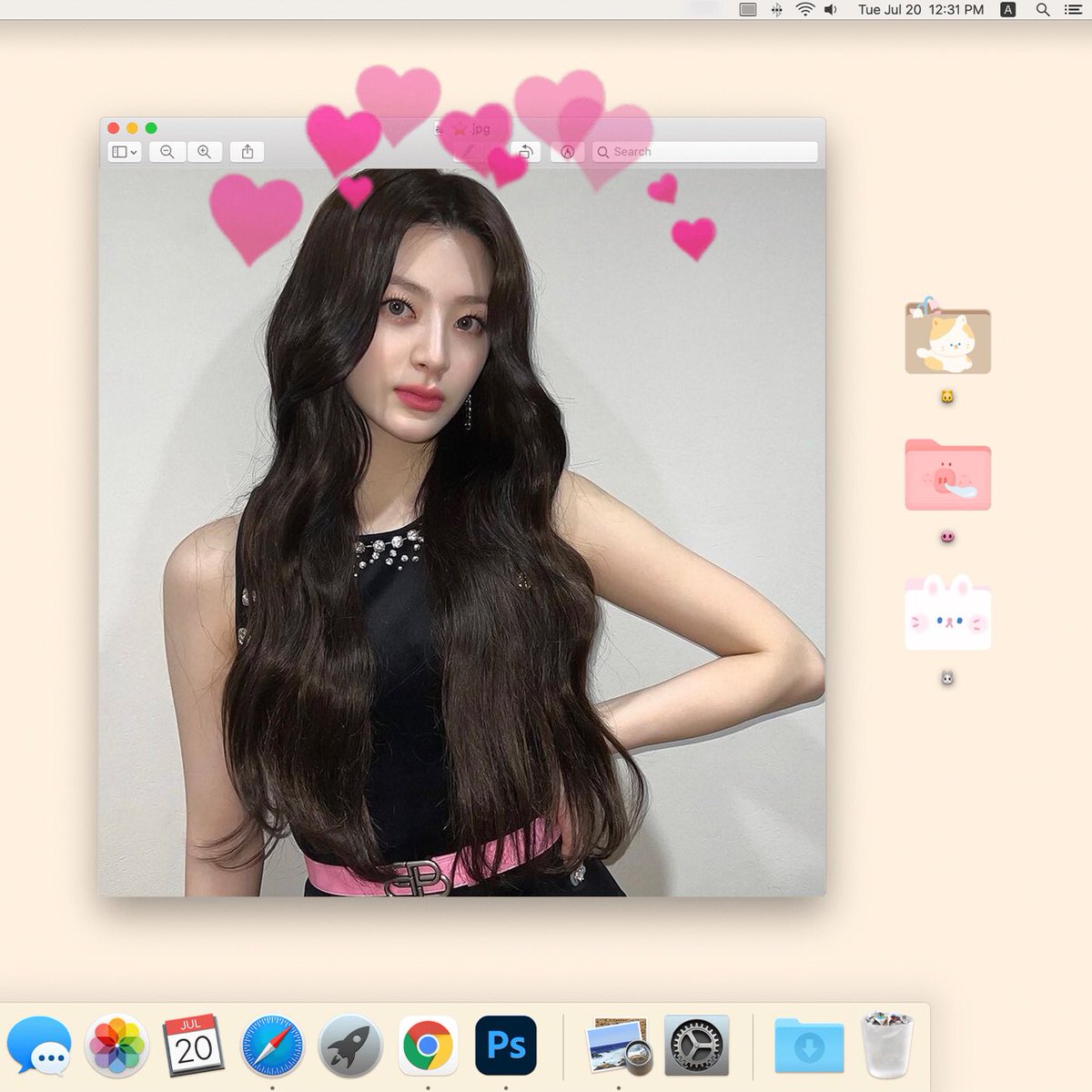Click the Share button in Preview
Viewport: 1092px width, 1092px height.
pos(248,151)
